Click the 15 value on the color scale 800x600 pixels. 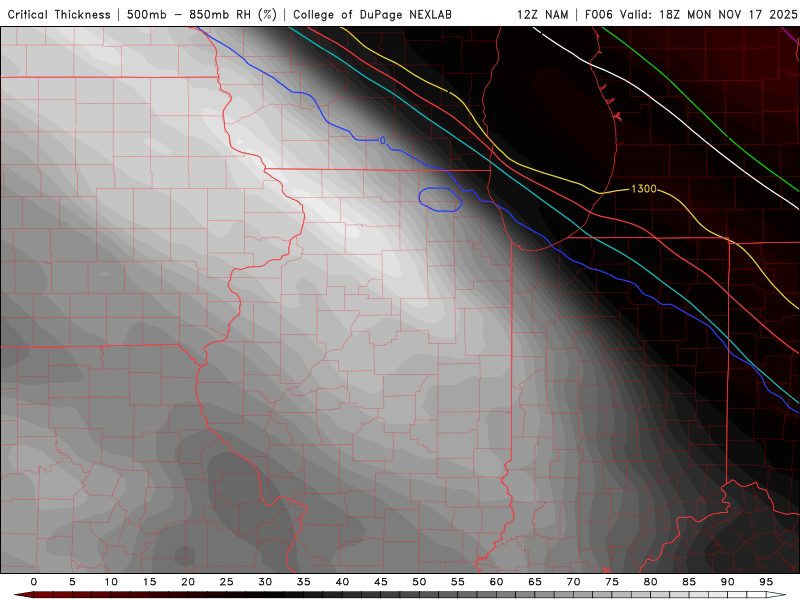(x=149, y=582)
